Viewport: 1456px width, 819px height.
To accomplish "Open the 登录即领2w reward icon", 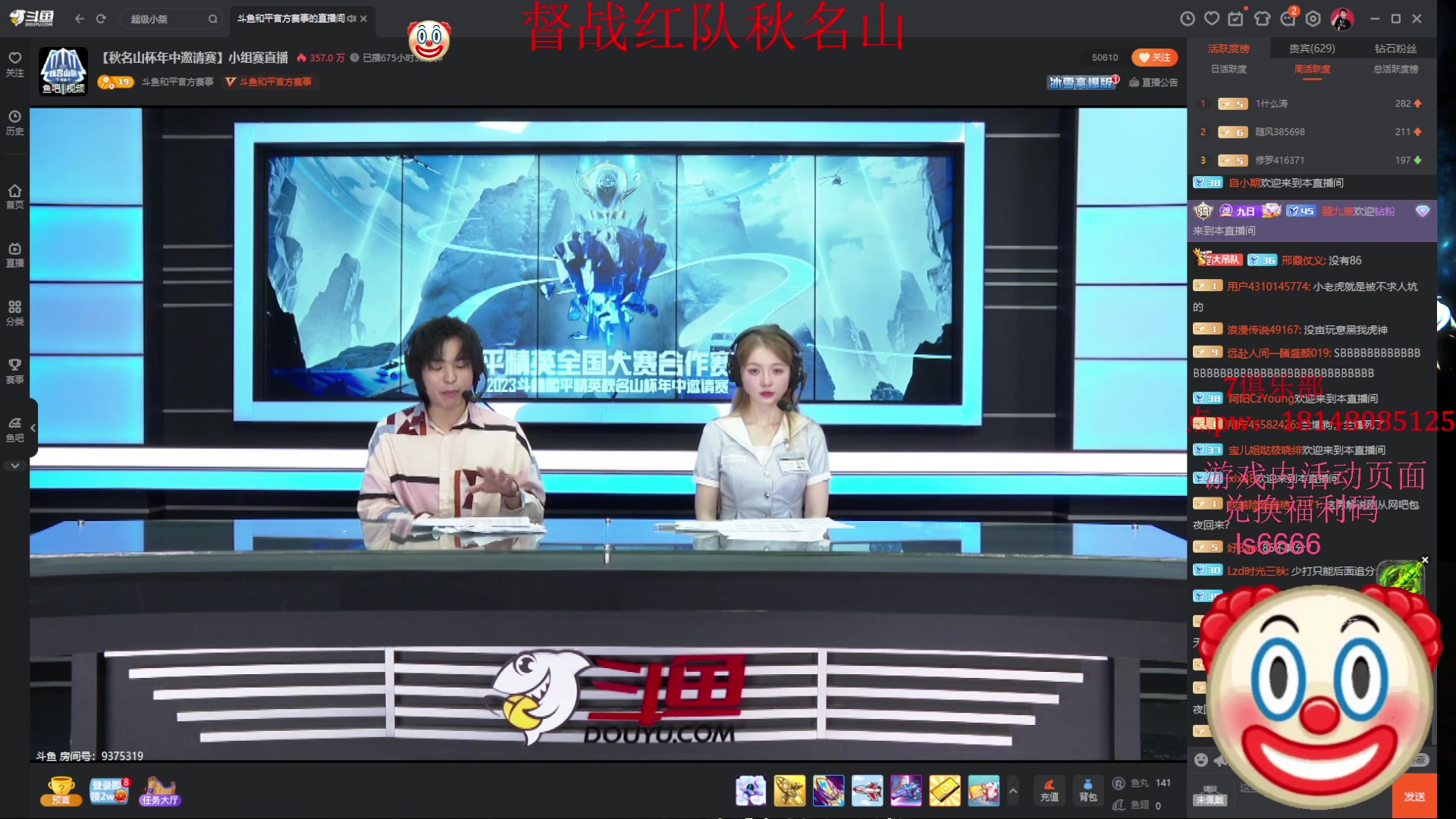I will [x=109, y=791].
